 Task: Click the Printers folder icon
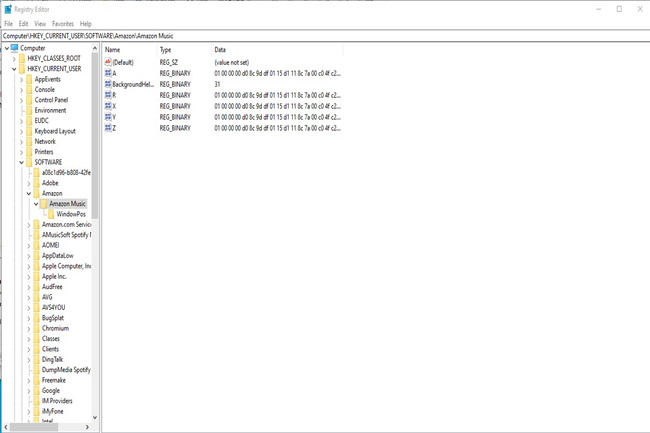29,152
